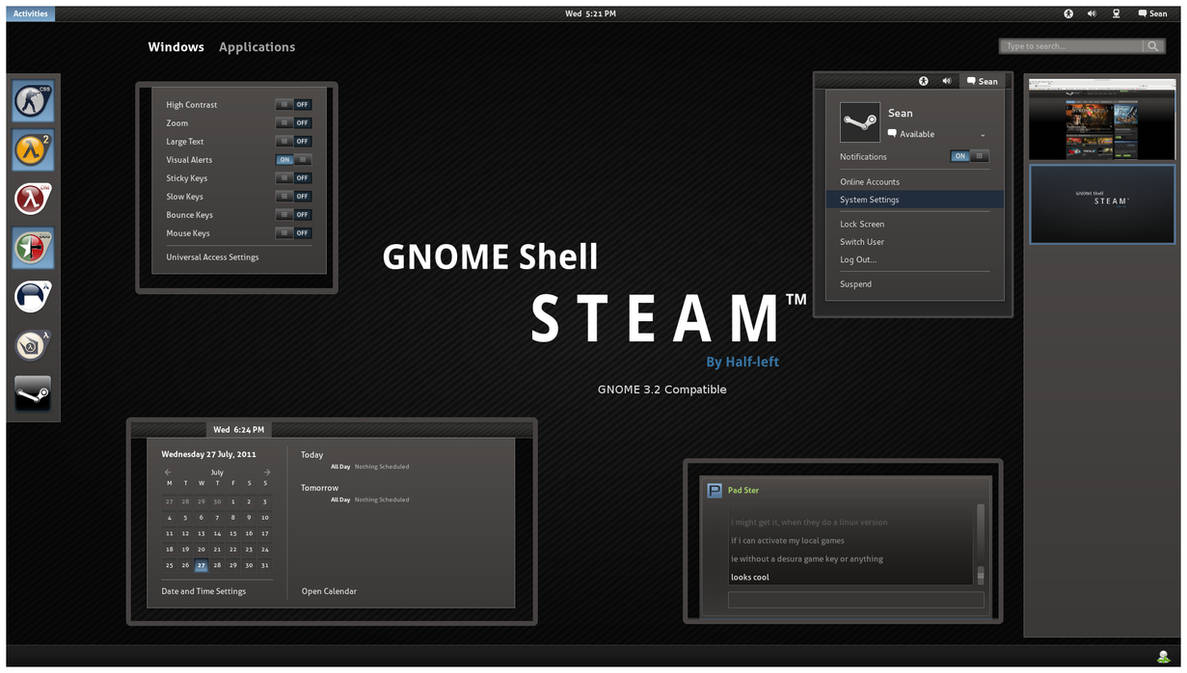Viewport: 1187px width, 673px height.
Task: Open Sean user menu in top bar
Action: click(1152, 14)
